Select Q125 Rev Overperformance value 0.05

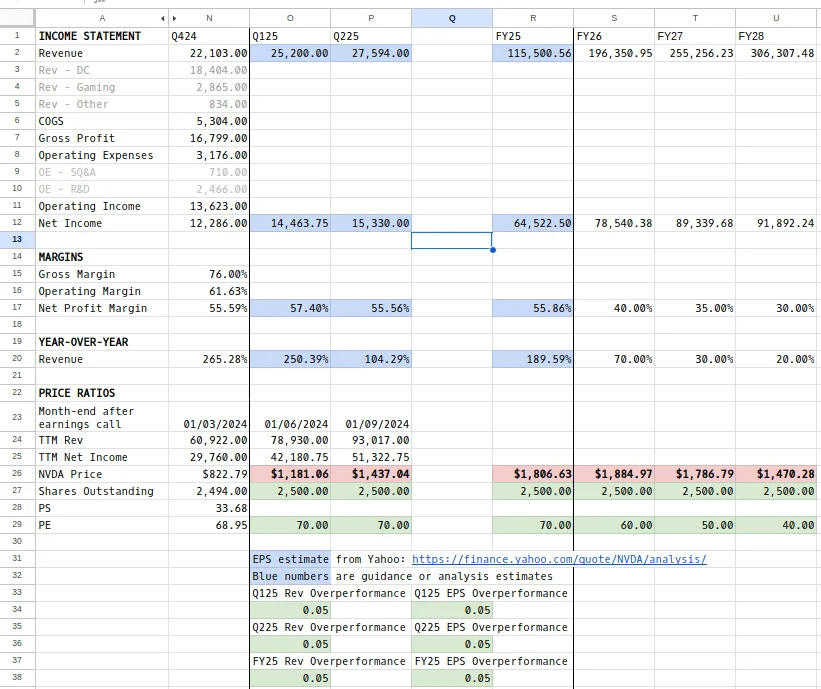pos(290,610)
